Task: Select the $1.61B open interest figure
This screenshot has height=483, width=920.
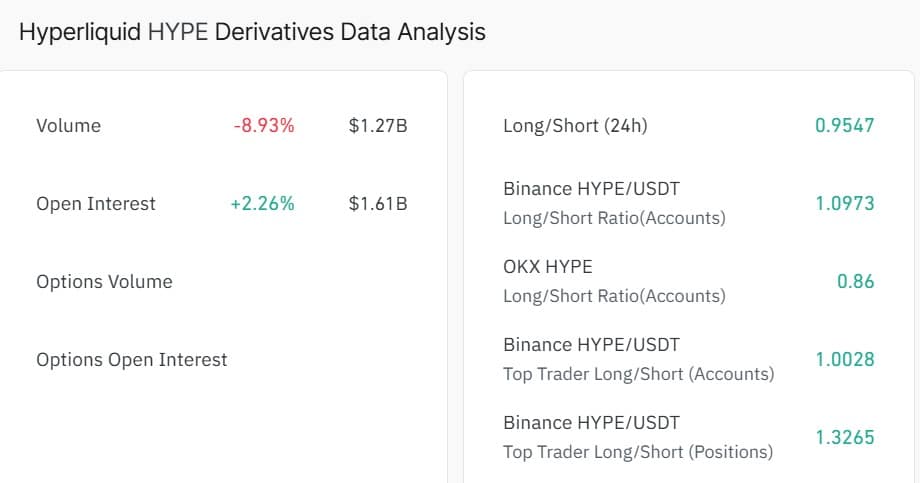Action: click(x=378, y=204)
